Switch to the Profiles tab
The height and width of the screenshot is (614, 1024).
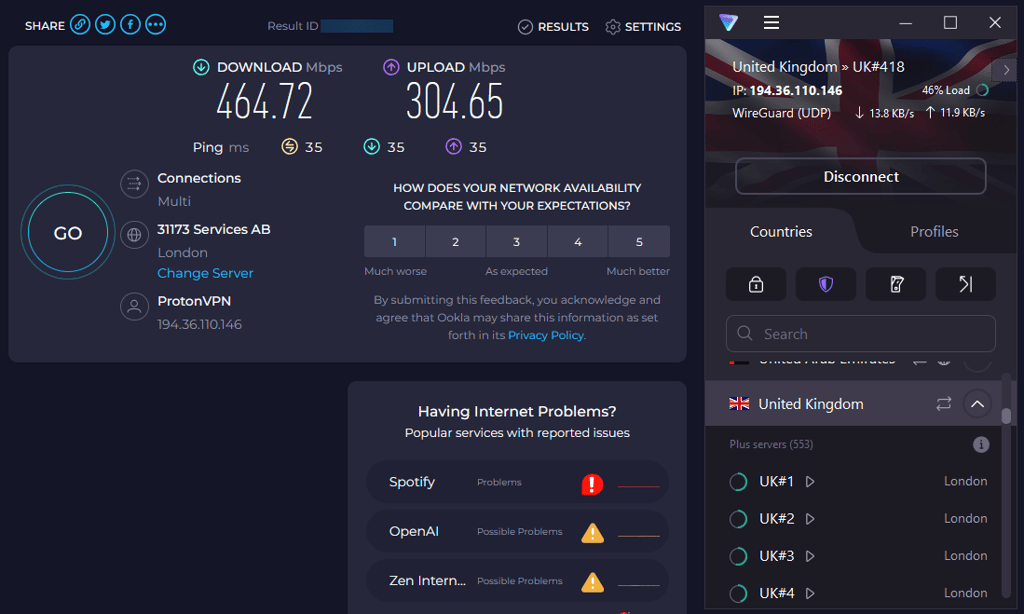[x=934, y=232]
